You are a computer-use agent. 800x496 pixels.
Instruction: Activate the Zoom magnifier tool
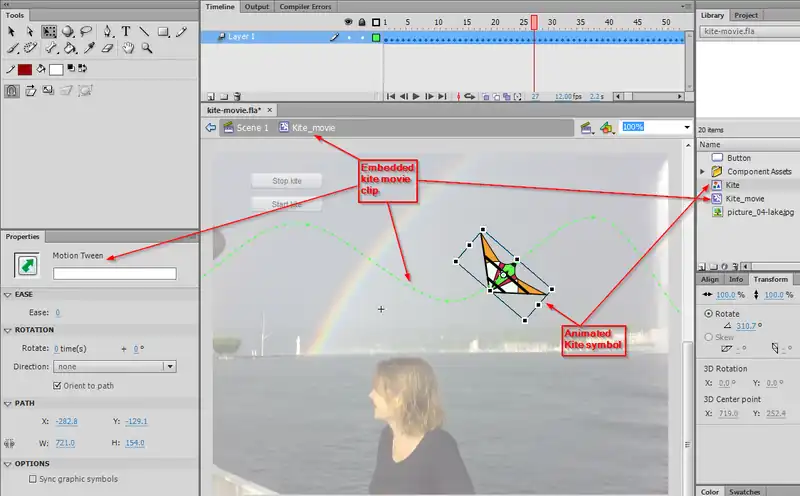pos(147,48)
